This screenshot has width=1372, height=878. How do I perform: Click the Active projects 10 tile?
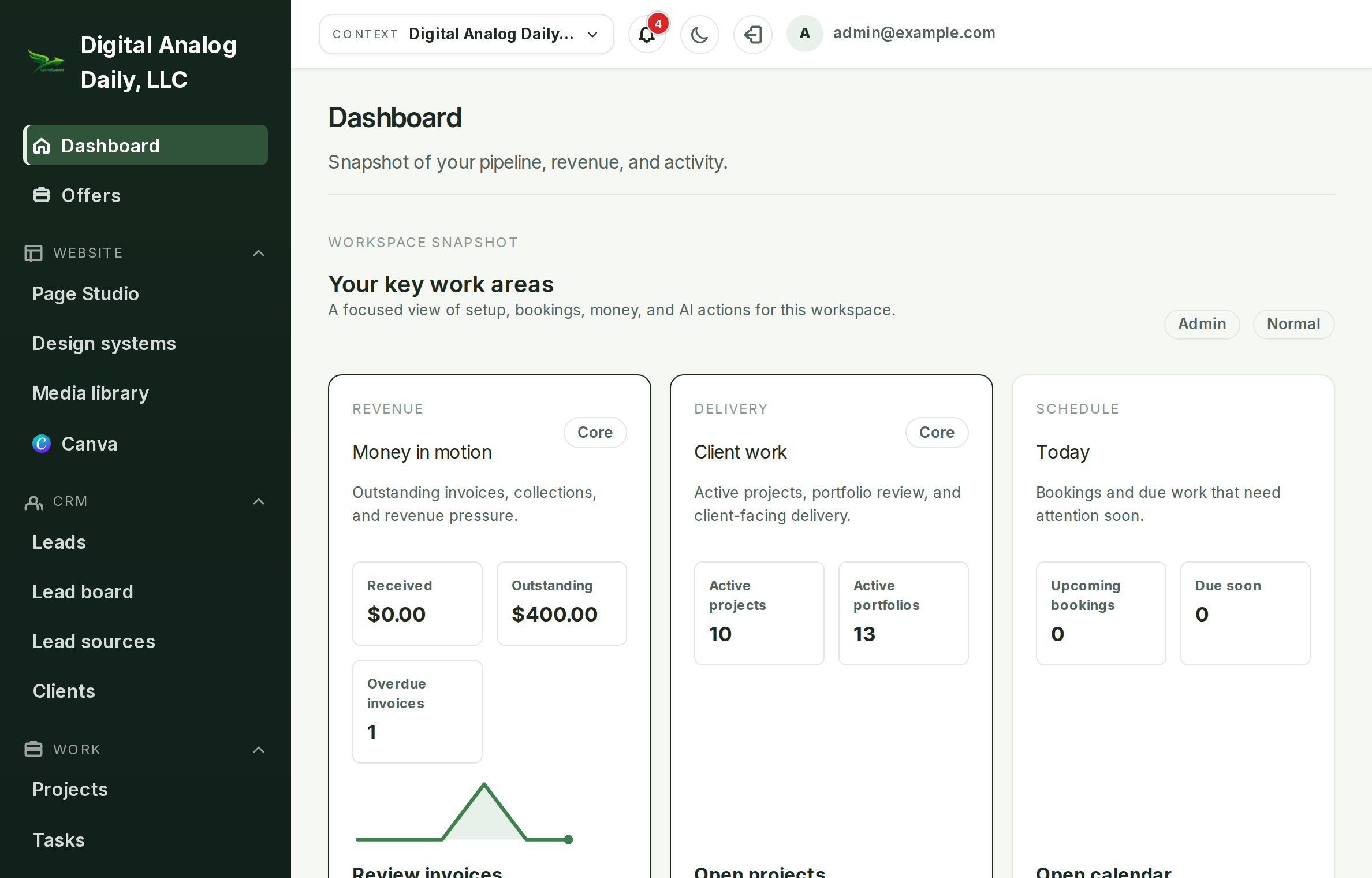(x=759, y=613)
